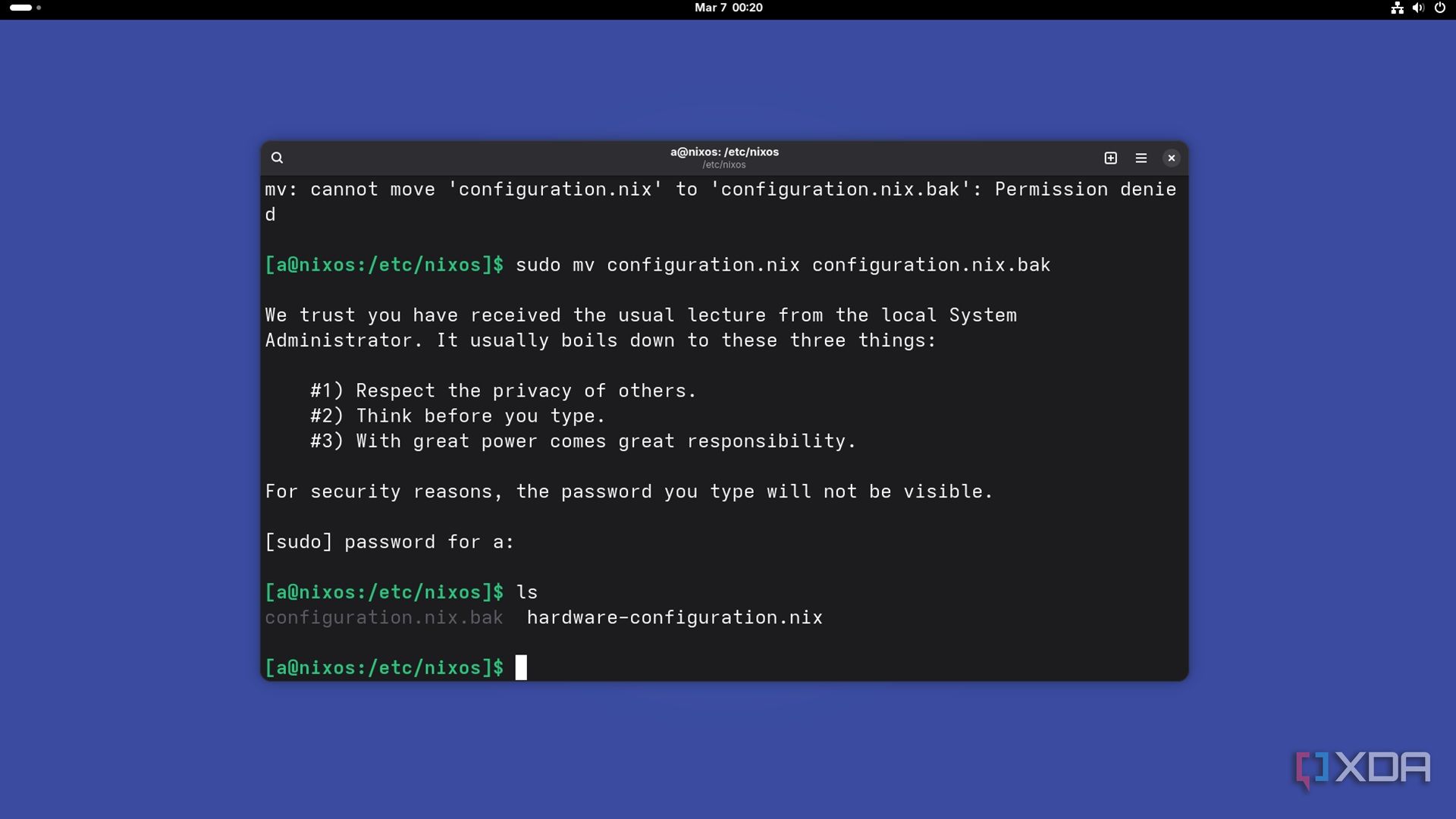The image size is (1456, 819).
Task: Click the terminal title 'a@nixos: /etc/nixos'
Action: tap(724, 152)
